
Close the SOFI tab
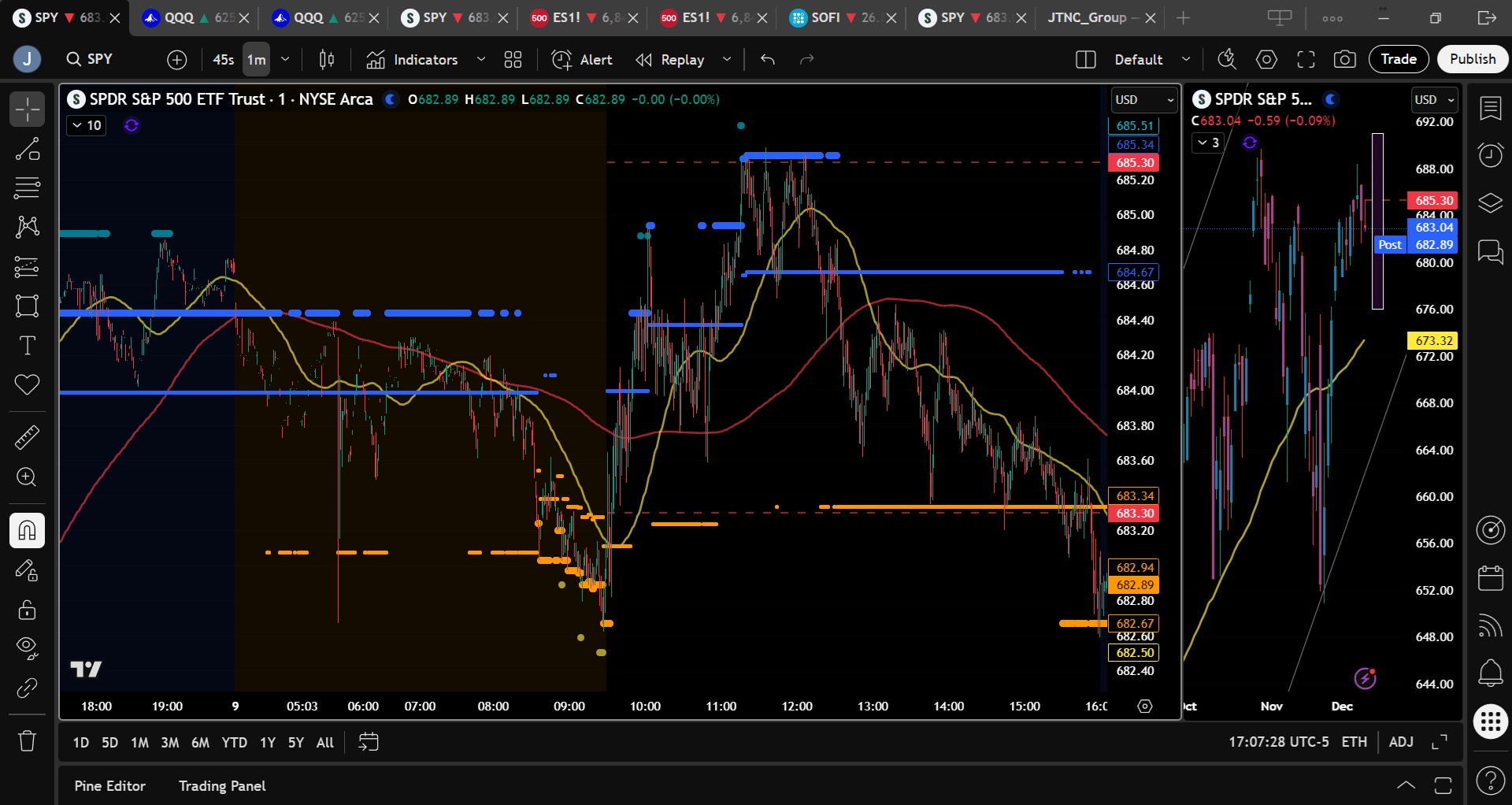pos(891,18)
